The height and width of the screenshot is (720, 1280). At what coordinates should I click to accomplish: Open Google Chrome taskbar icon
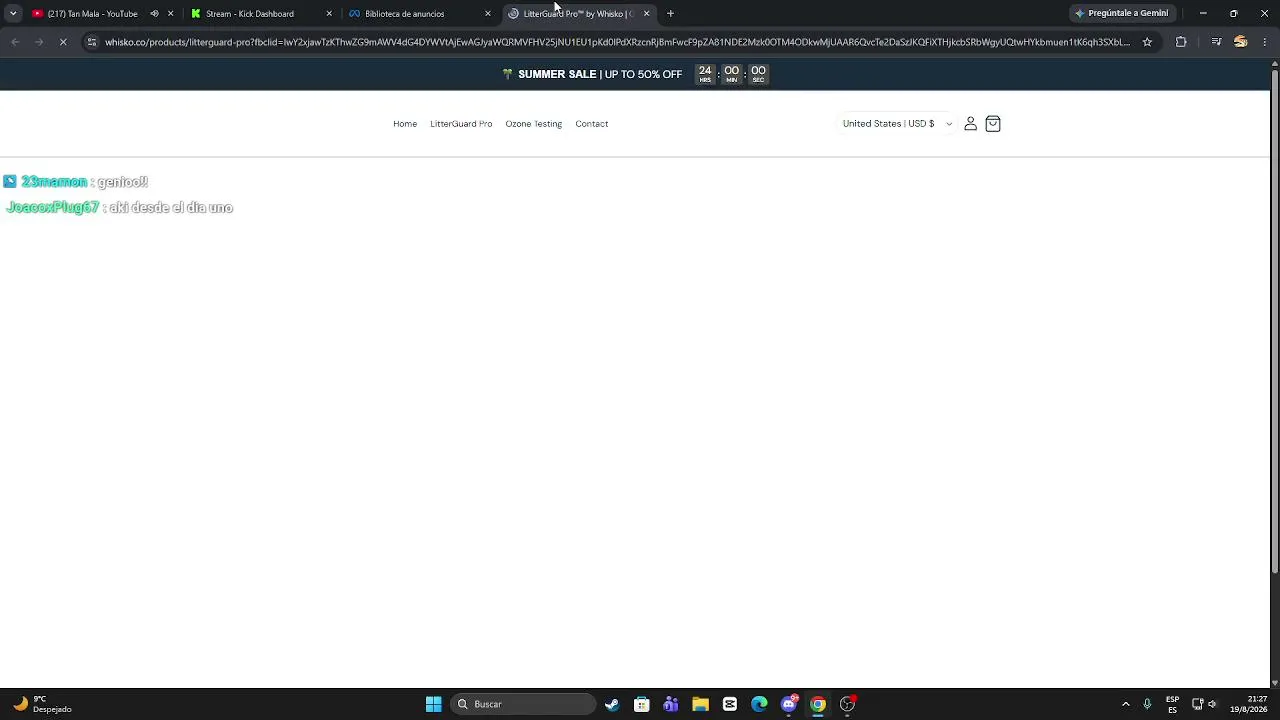(x=818, y=704)
